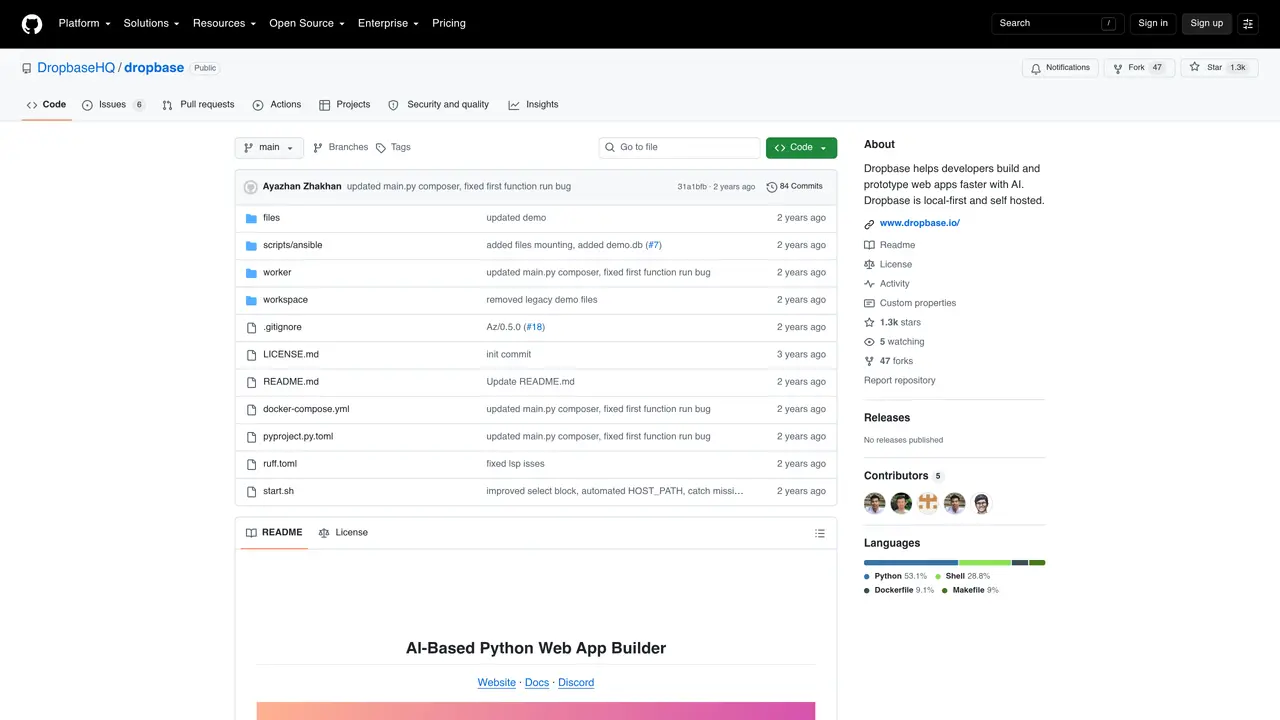
Task: Open Contributors heading link
Action: coord(904,476)
